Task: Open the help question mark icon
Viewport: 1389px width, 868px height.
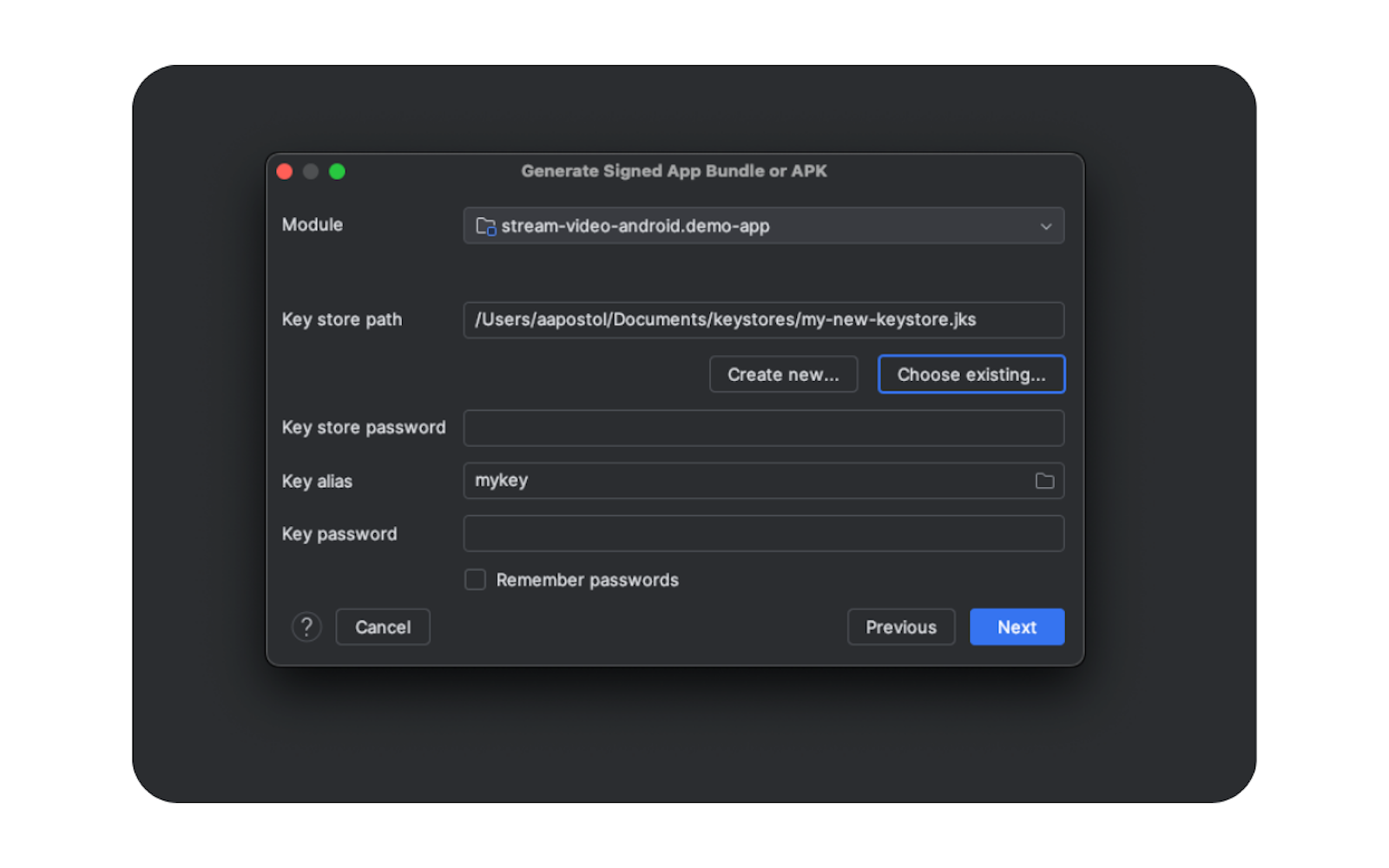Action: tap(306, 627)
